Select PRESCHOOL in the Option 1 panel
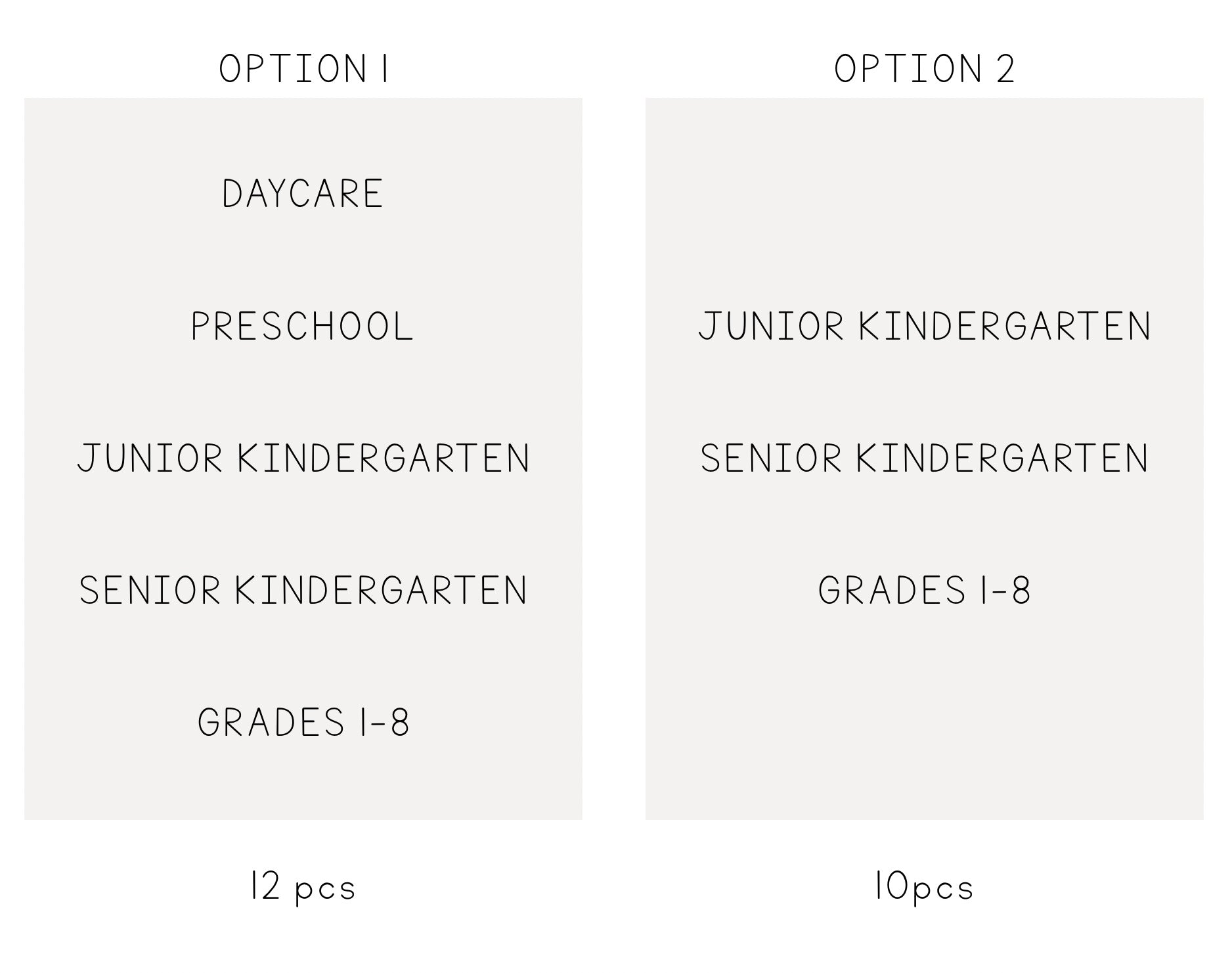The width and height of the screenshot is (1232, 973). (303, 326)
